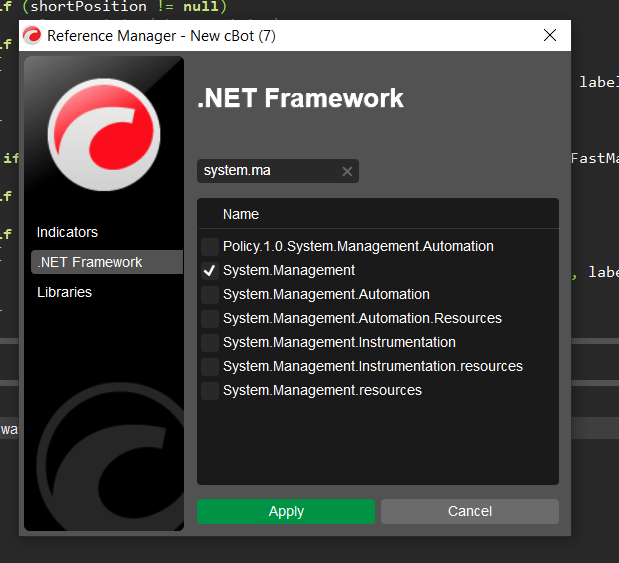Check the System.Management.Instrumentation checkbox

210,343
